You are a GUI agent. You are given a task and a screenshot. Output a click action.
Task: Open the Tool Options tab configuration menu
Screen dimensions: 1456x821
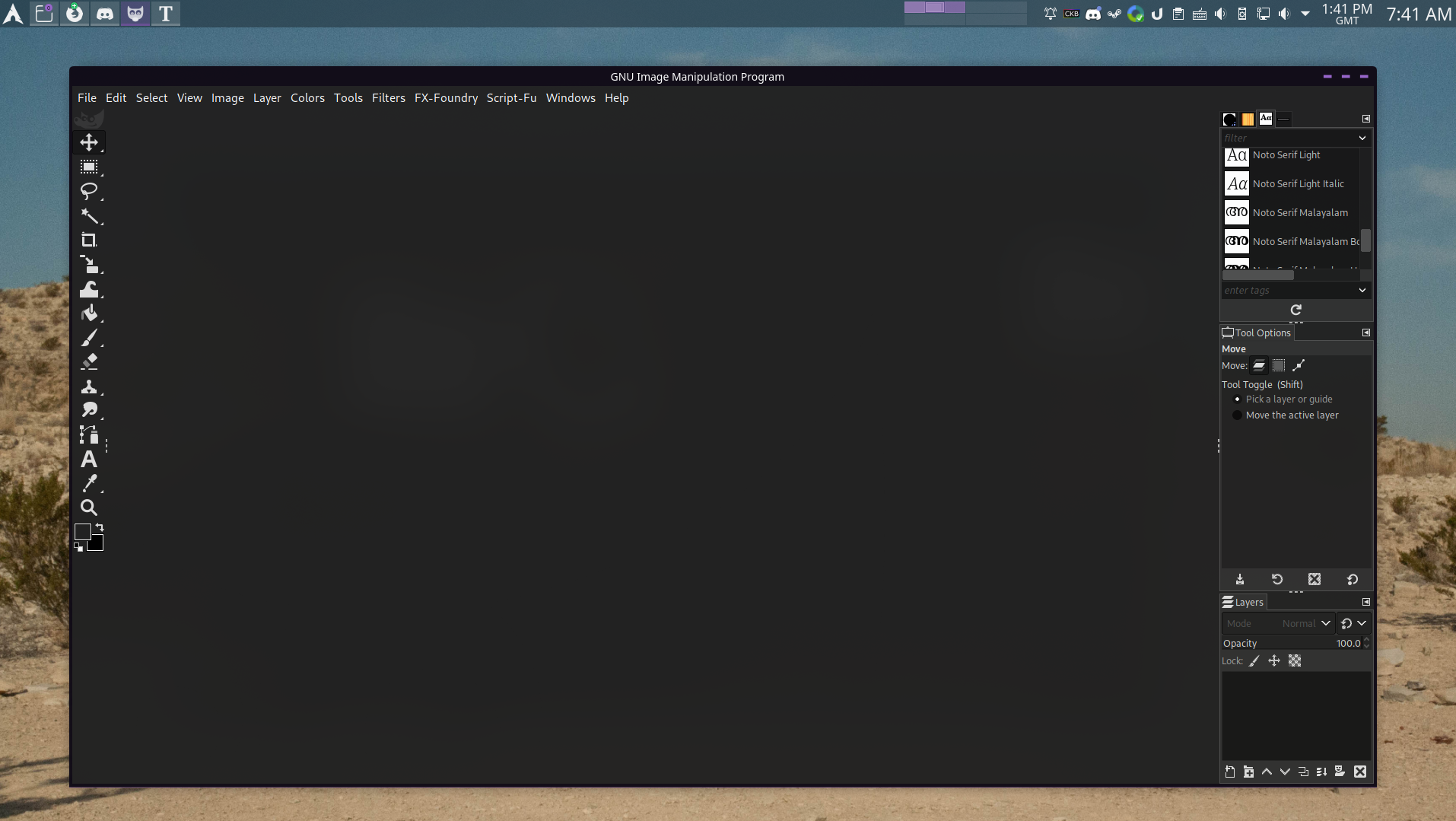pyautogui.click(x=1365, y=333)
